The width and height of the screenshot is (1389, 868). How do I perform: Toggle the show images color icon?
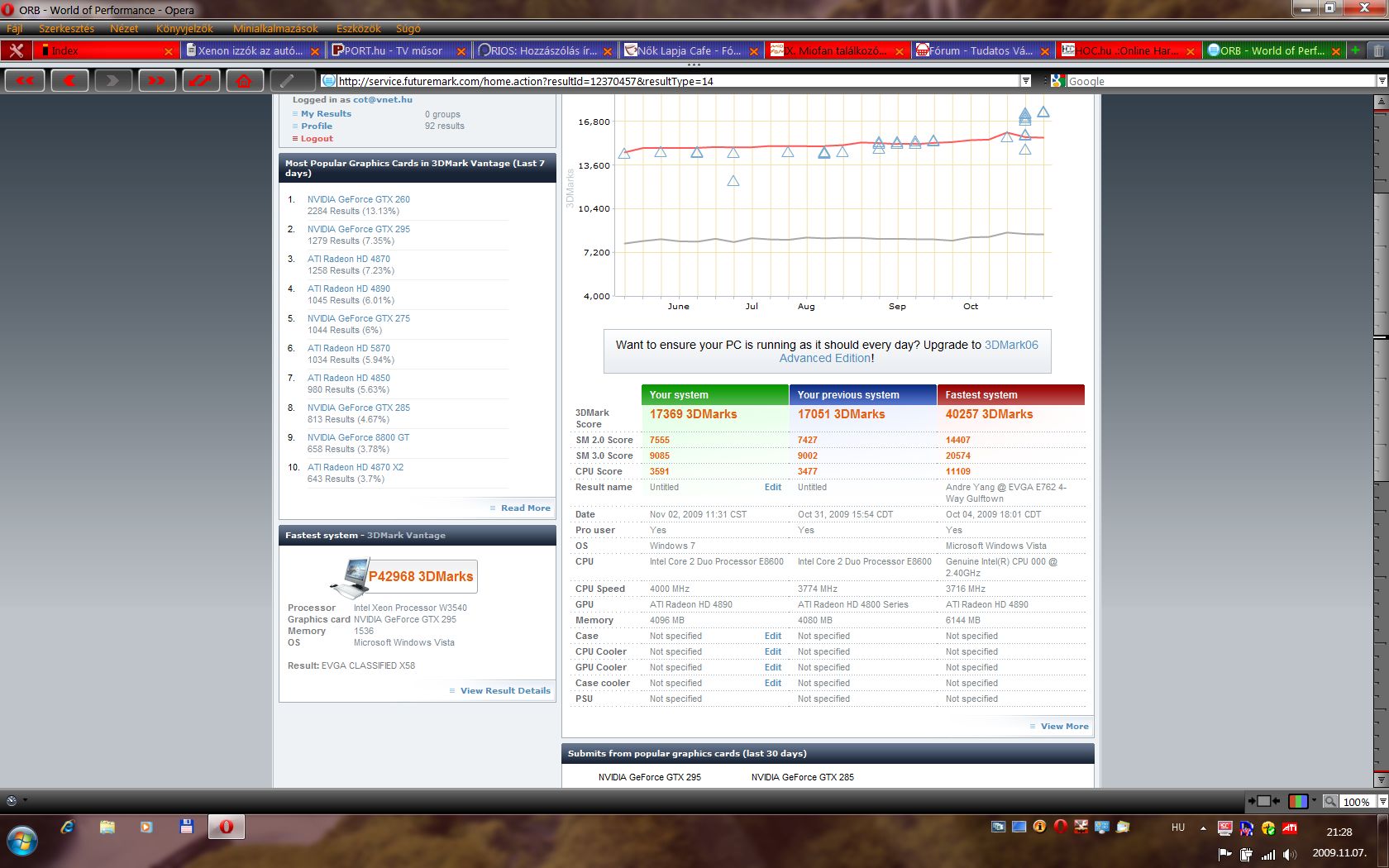click(x=1298, y=801)
